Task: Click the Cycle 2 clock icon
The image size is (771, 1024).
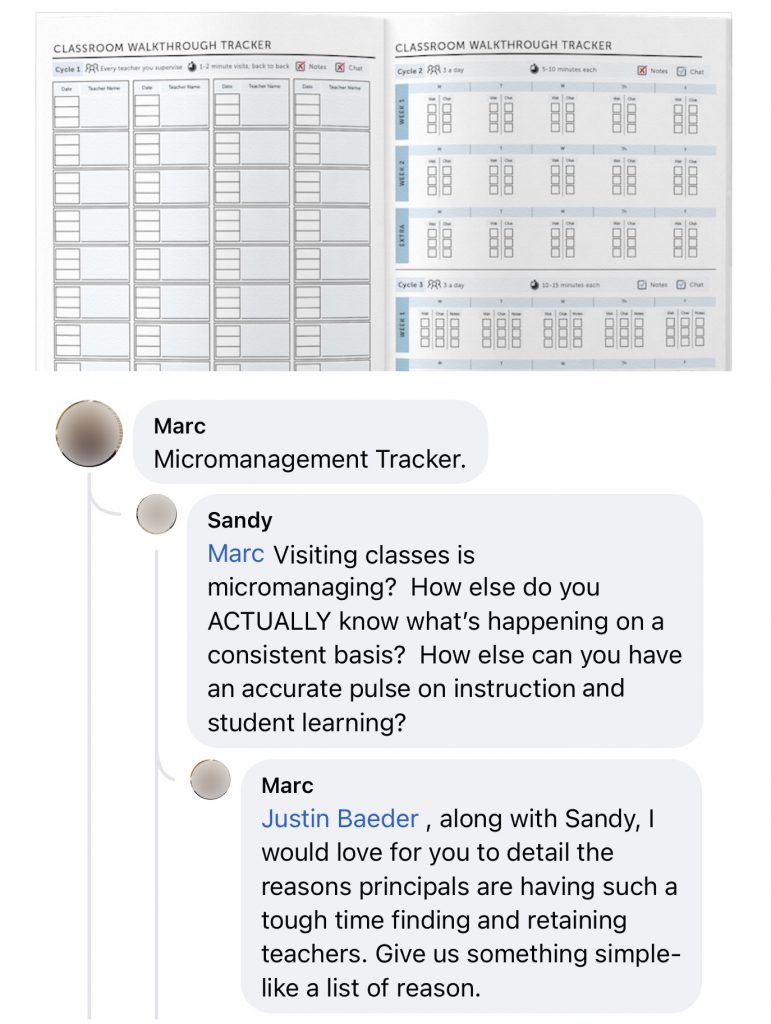Action: pos(533,69)
